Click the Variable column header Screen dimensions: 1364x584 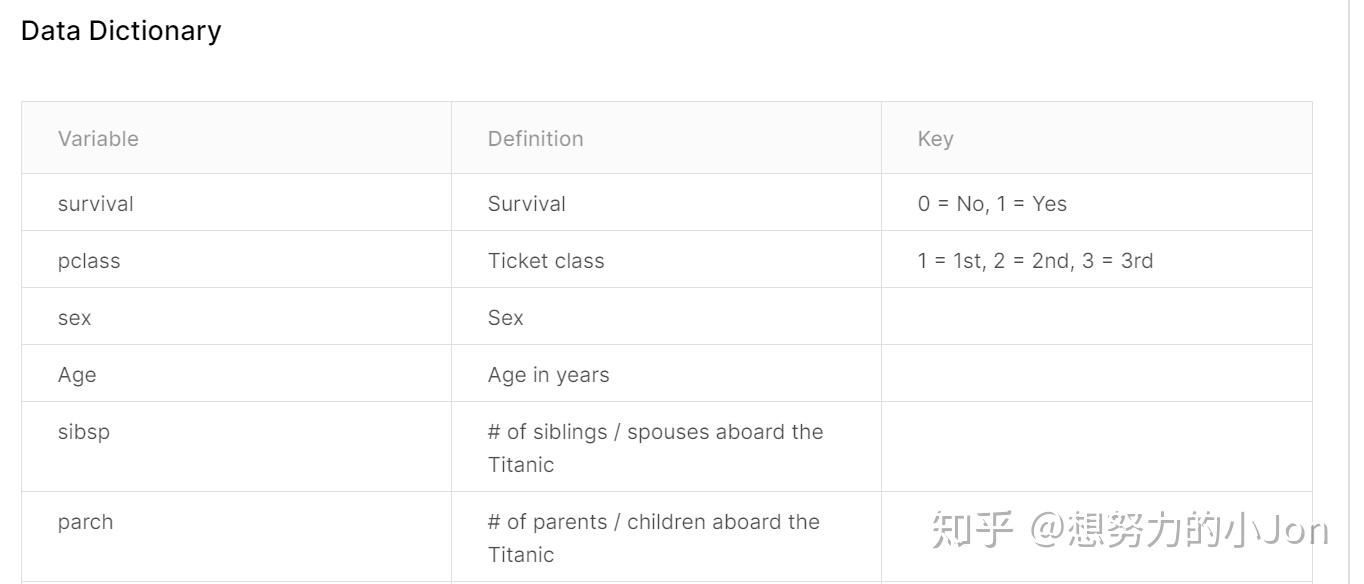[98, 139]
